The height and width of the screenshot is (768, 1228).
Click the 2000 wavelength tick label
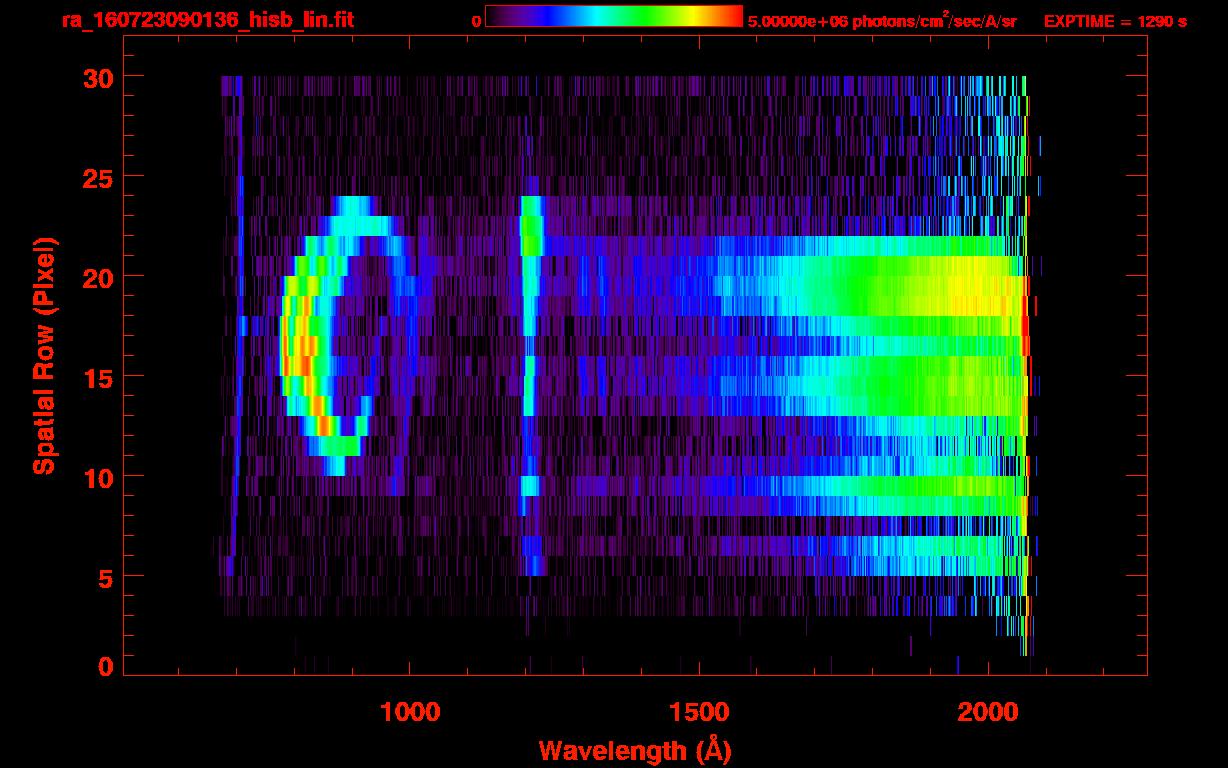coord(988,711)
